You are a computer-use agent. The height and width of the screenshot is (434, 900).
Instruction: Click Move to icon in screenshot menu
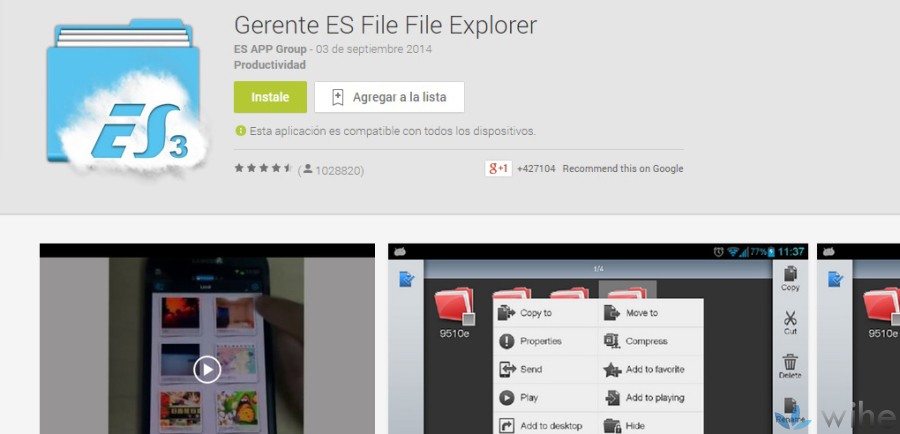(x=612, y=313)
